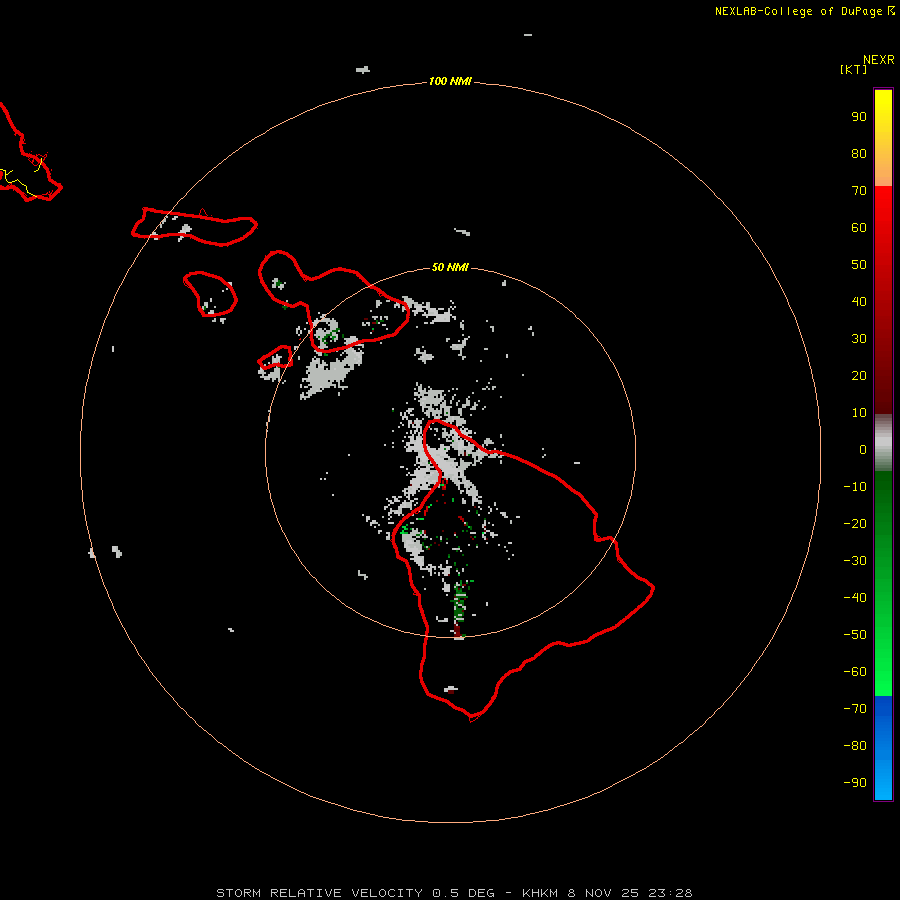Click the -70 value on the velocity scale
This screenshot has width=900, height=900.
click(855, 709)
